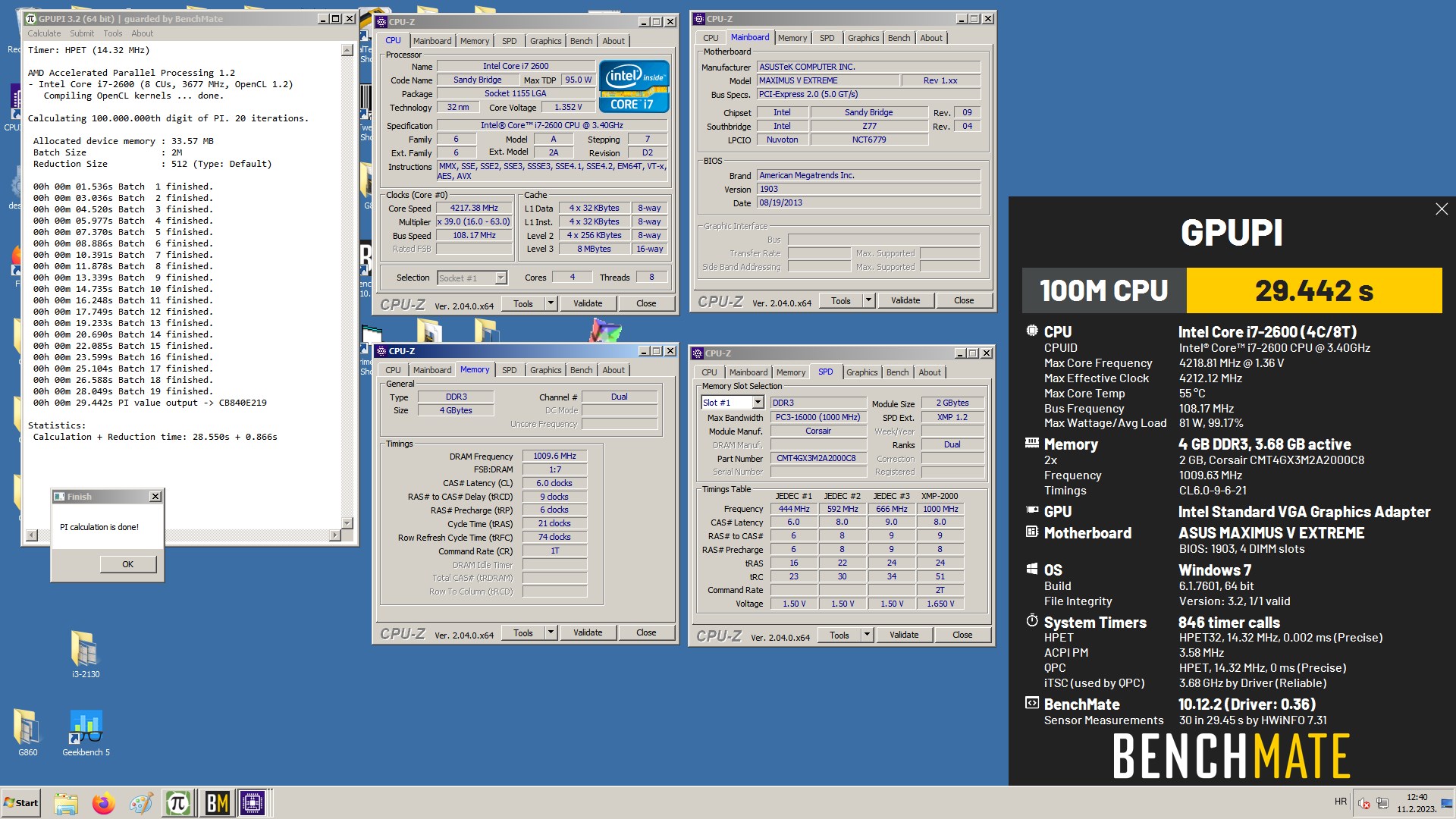Switch to Memory tab in the SPD window
Screen dimensions: 1456x819
pos(791,372)
